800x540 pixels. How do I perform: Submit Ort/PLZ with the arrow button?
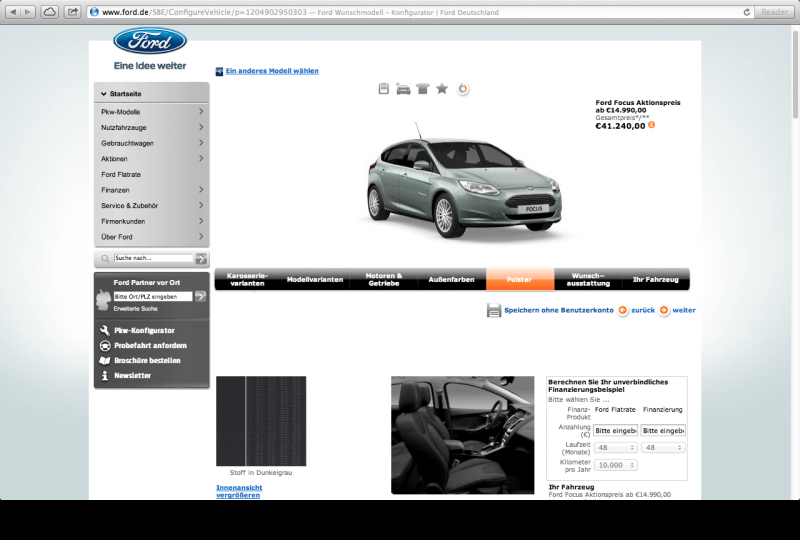pos(201,296)
